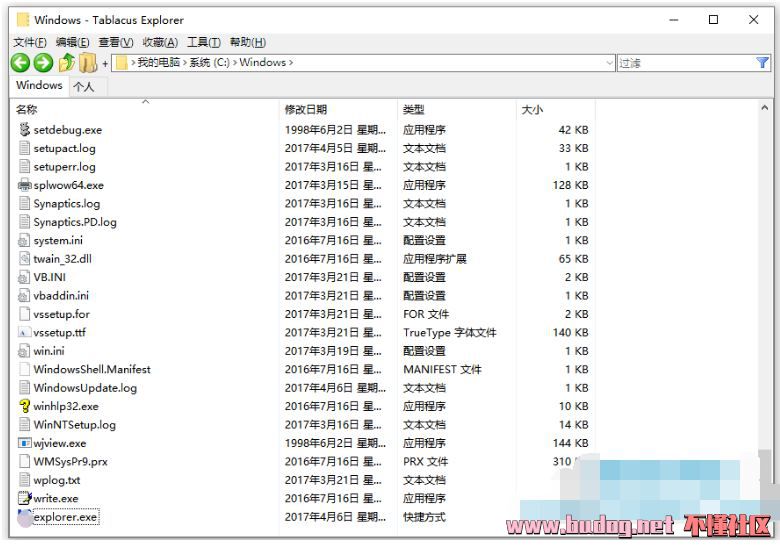Open the address bar history dropdown
This screenshot has width=780, height=546.
point(609,63)
